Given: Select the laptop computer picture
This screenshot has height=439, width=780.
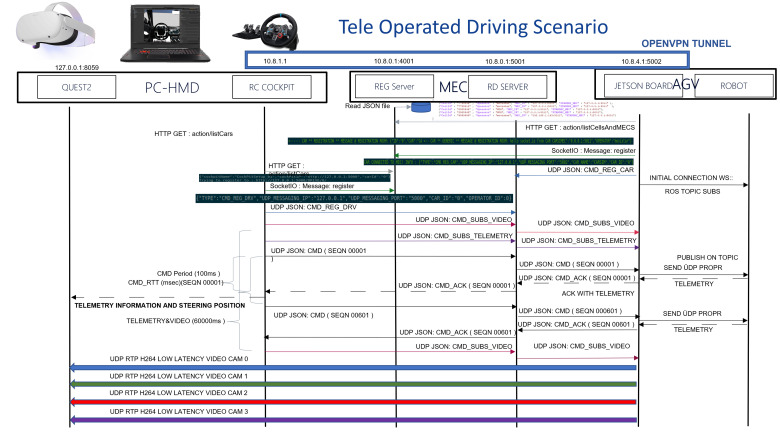Looking at the screenshot, I should 166,33.
